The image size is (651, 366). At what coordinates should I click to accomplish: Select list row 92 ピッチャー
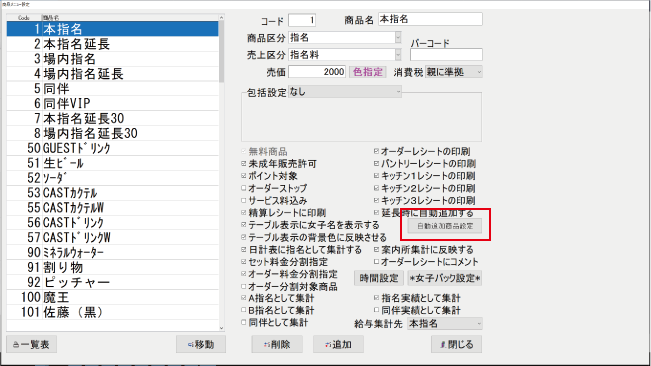coord(113,283)
